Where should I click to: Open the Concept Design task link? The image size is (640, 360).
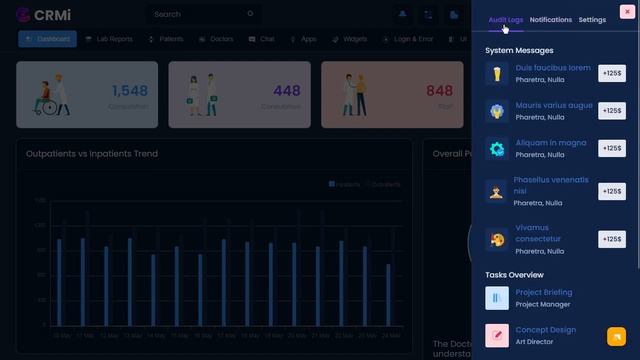tap(546, 330)
